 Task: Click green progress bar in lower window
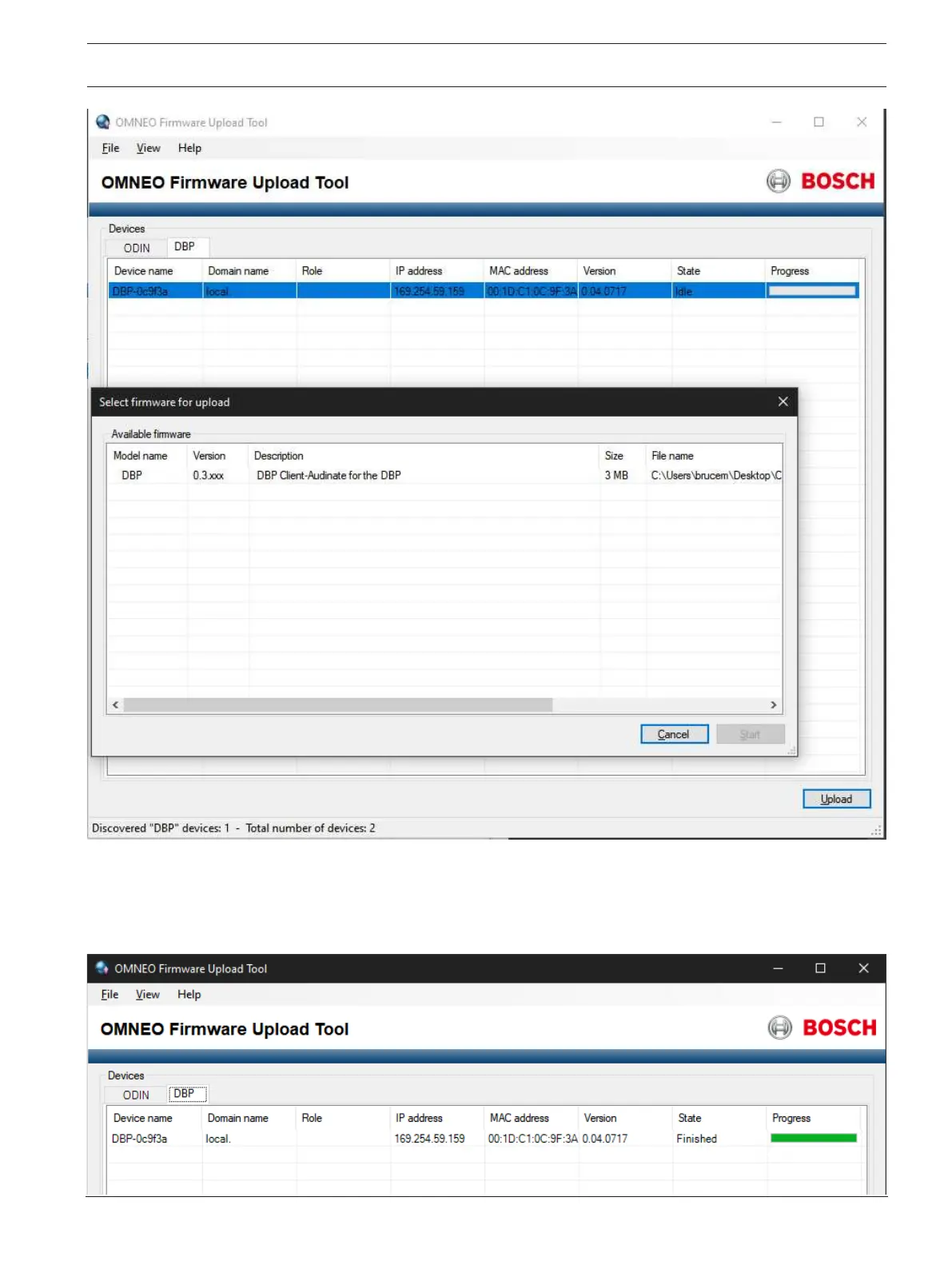(x=814, y=1138)
